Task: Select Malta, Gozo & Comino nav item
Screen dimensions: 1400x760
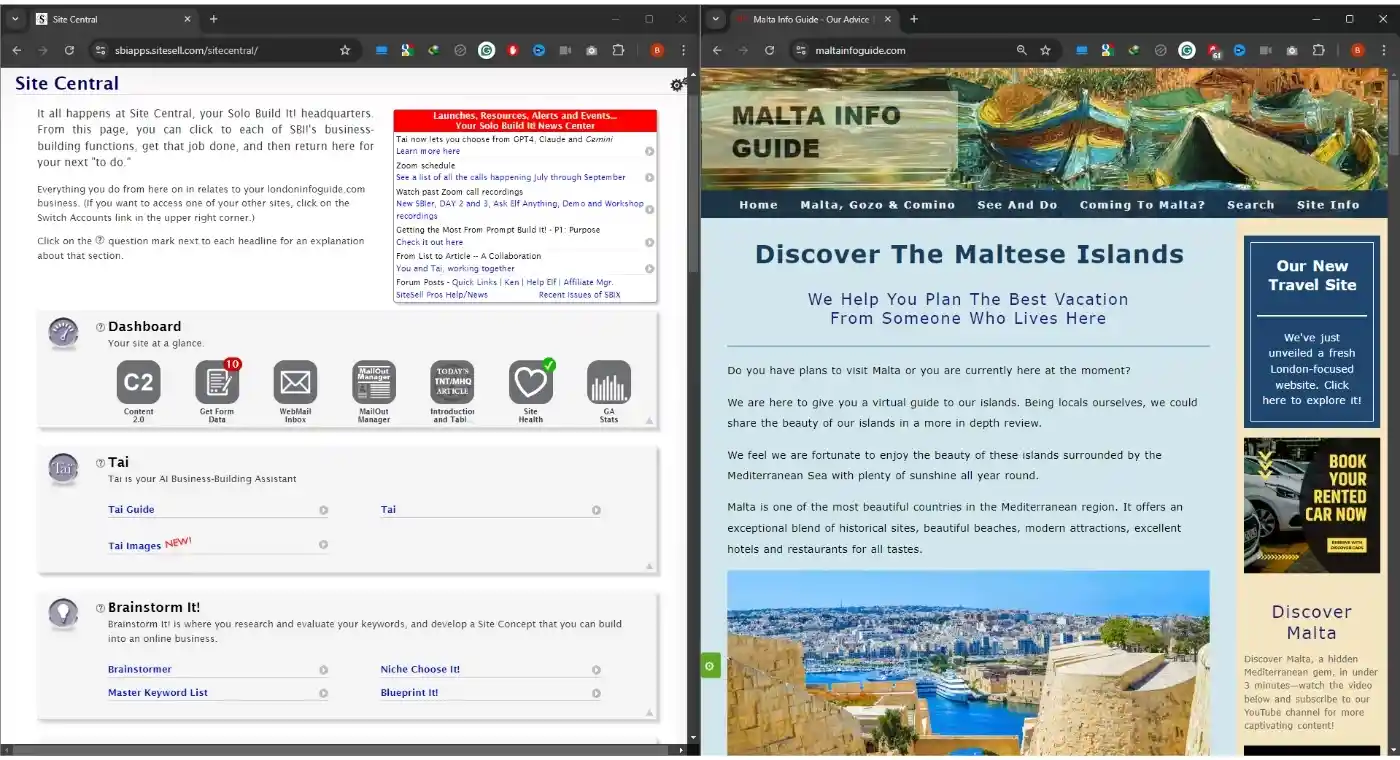Action: coord(877,204)
